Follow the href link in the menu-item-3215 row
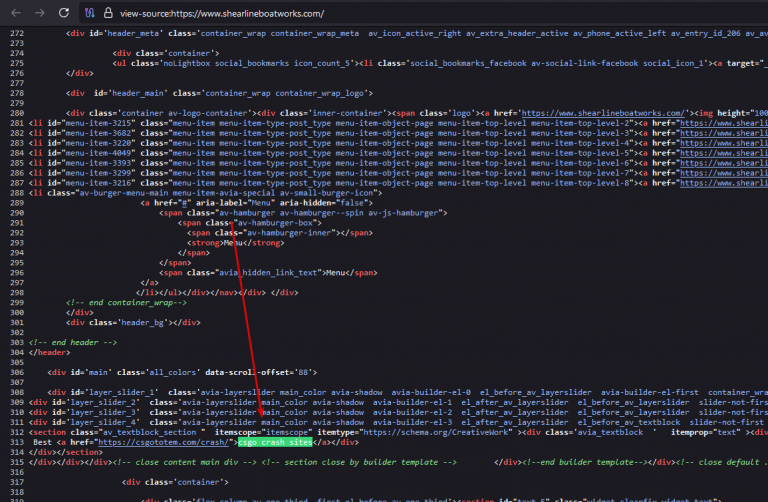Image resolution: width=768 pixels, height=502 pixels. (x=723, y=123)
